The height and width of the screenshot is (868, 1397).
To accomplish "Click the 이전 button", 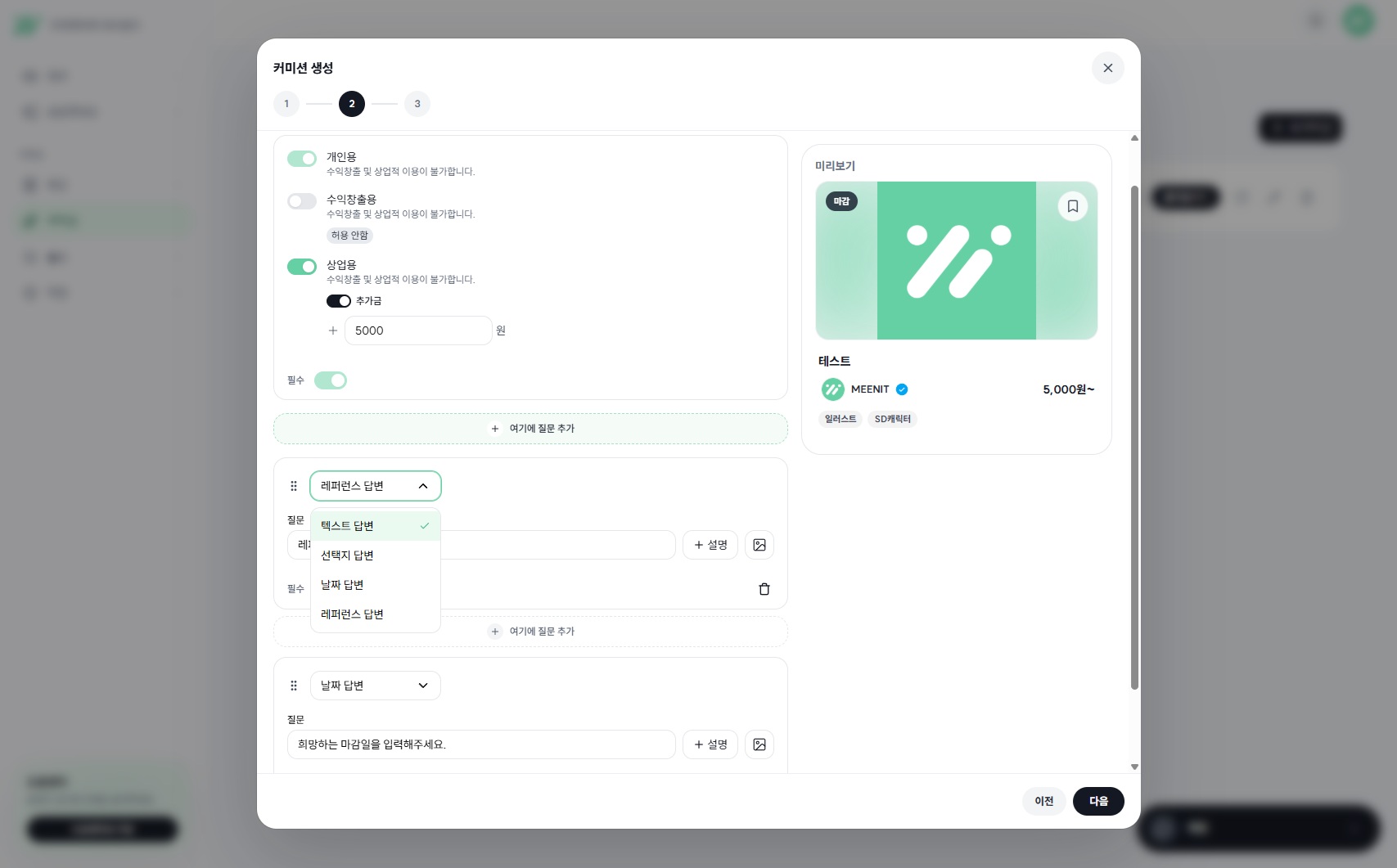I will coord(1043,801).
